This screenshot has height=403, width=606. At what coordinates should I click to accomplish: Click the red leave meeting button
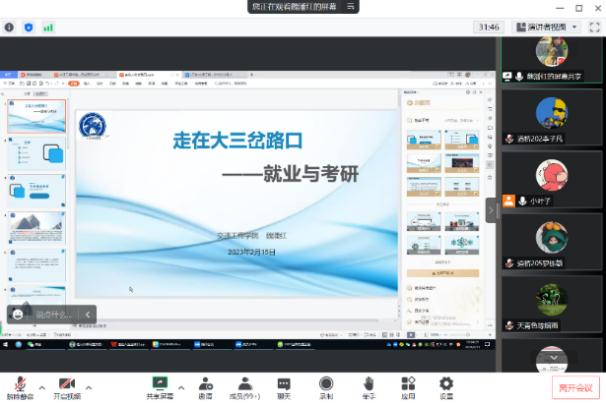(x=576, y=387)
